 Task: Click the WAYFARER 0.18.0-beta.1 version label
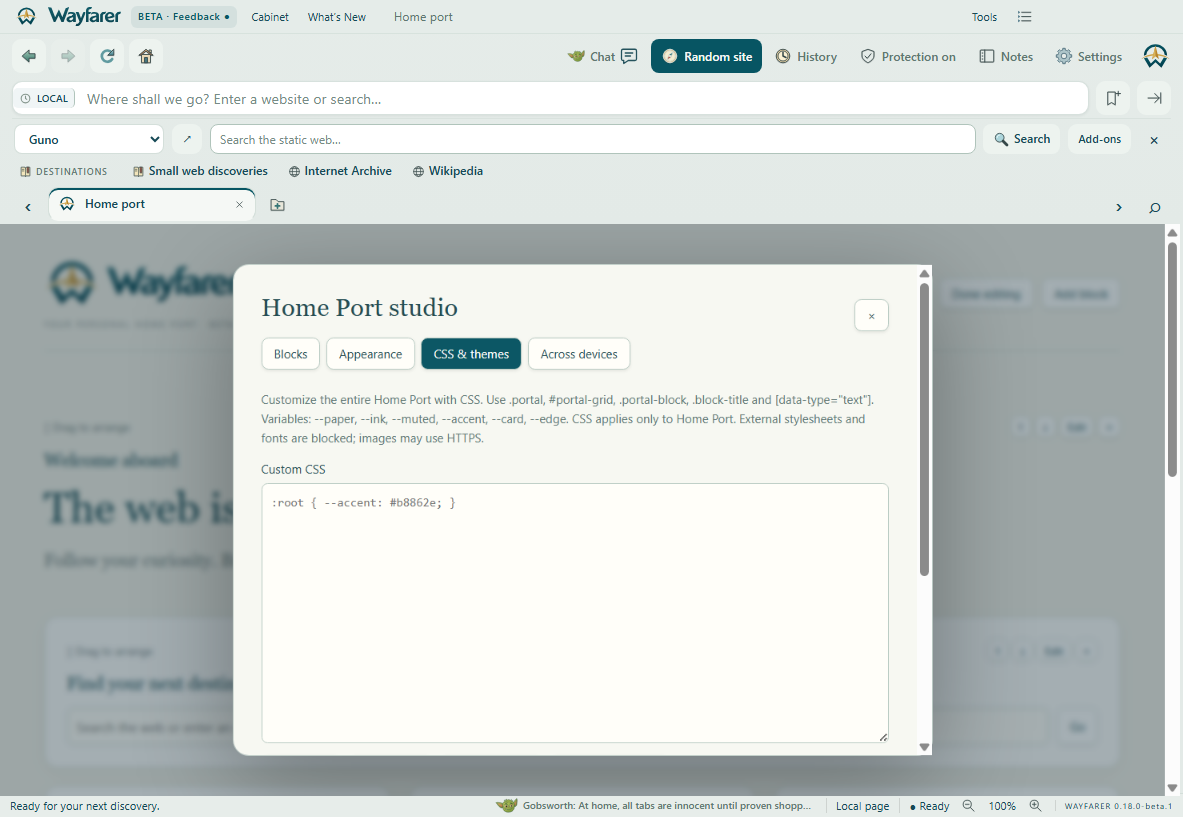[x=1118, y=806]
